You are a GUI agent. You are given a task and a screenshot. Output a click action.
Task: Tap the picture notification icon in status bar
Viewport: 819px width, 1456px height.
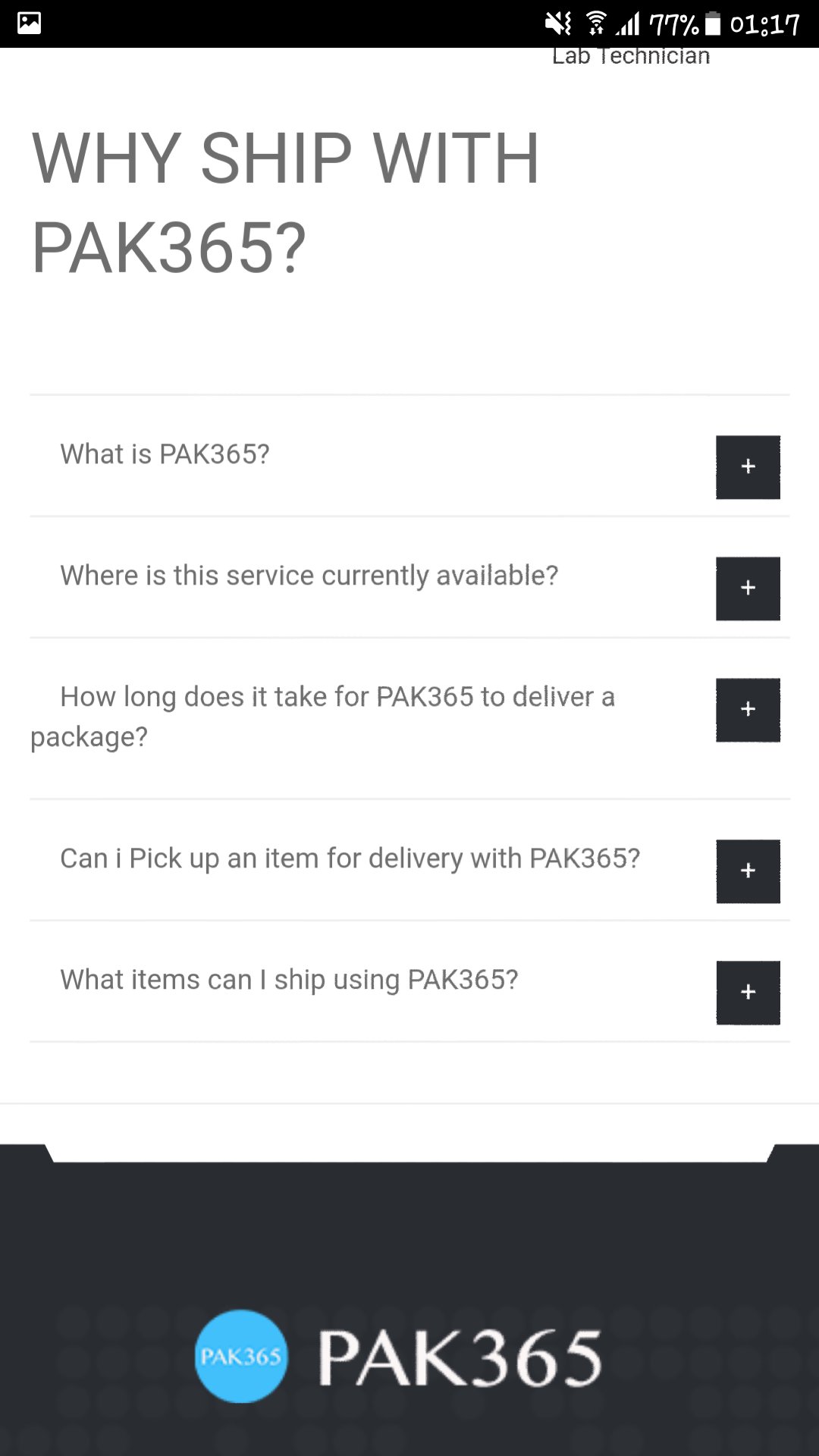29,23
